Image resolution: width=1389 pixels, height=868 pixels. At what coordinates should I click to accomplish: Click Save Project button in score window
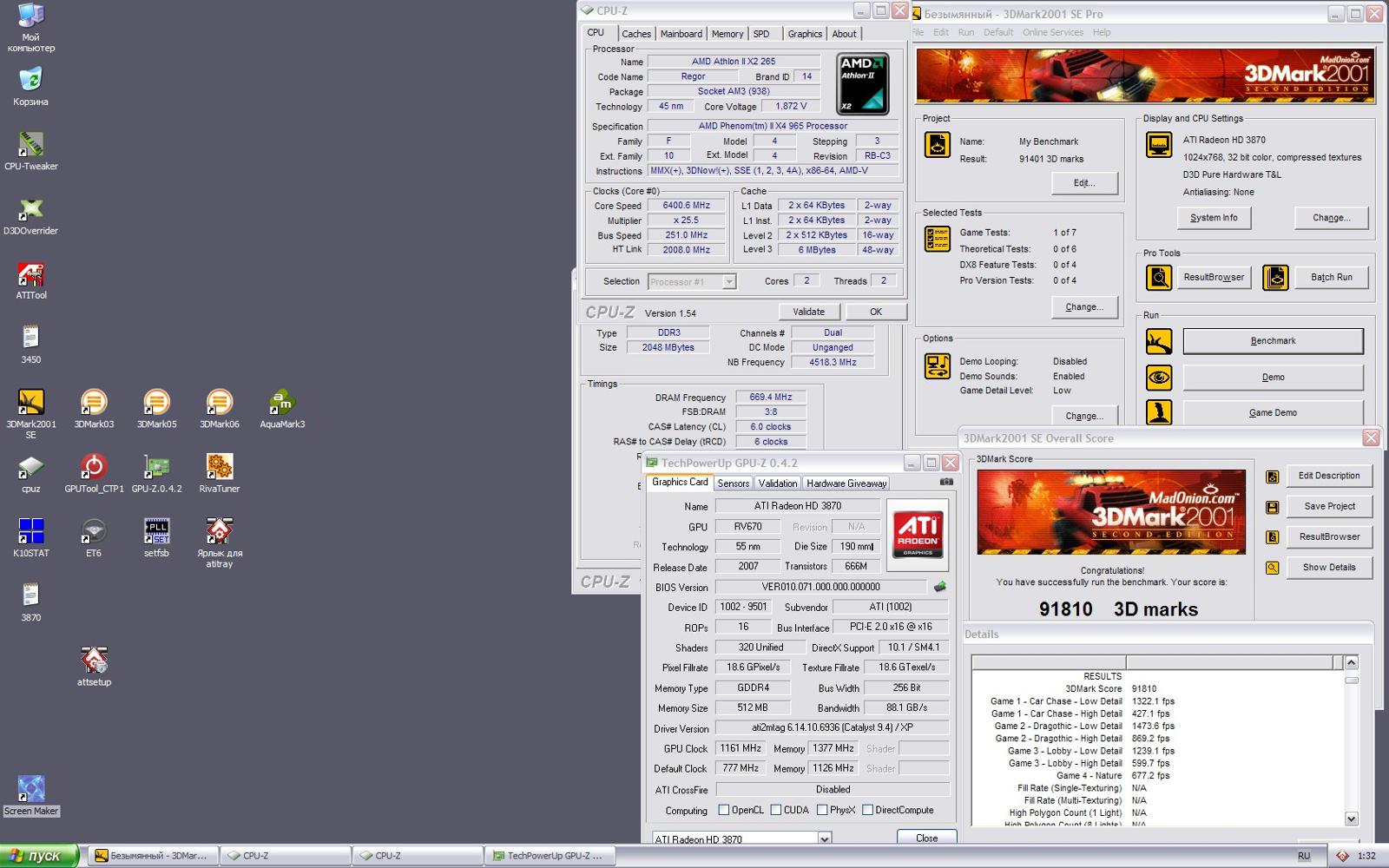coord(1329,506)
